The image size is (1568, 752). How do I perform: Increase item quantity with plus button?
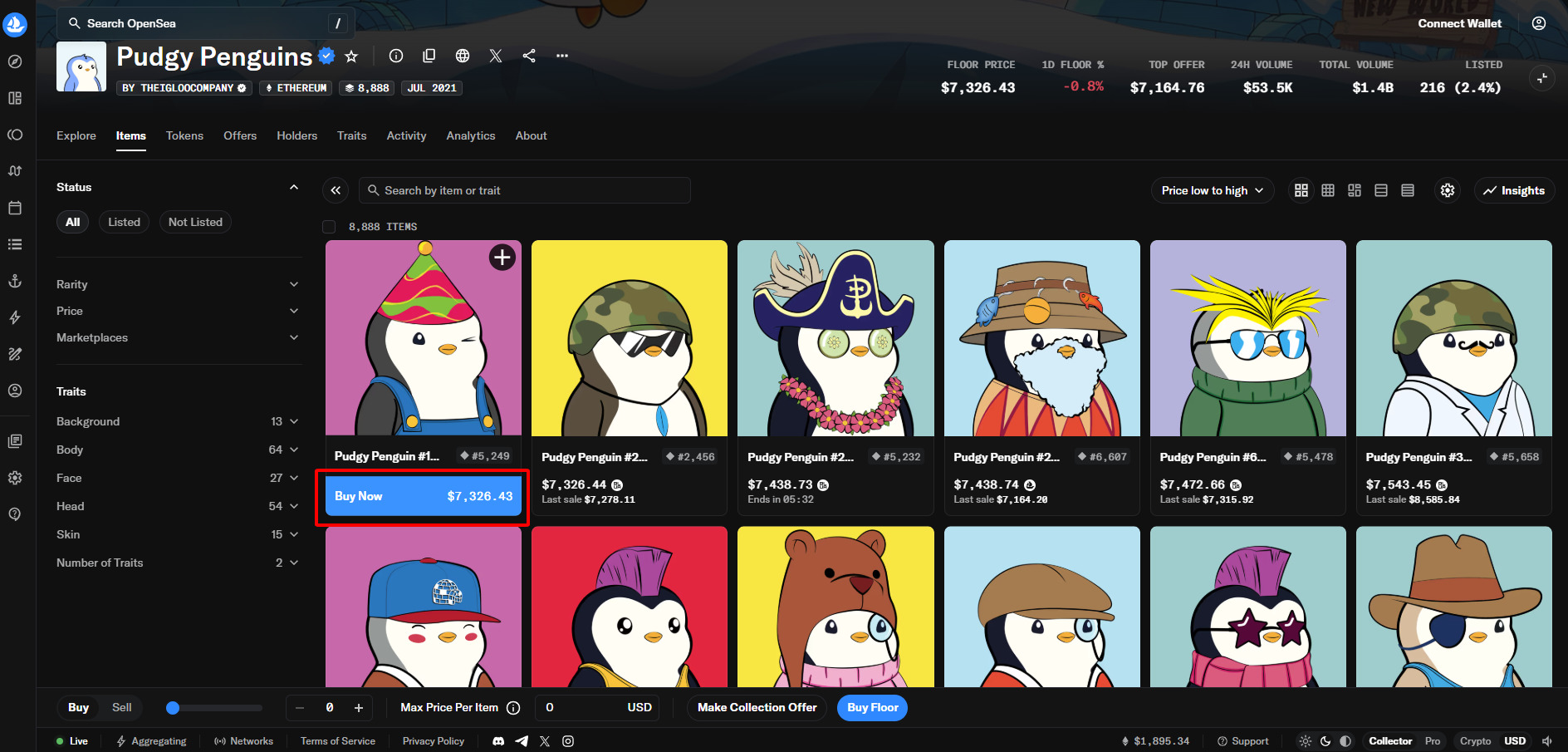pos(359,708)
